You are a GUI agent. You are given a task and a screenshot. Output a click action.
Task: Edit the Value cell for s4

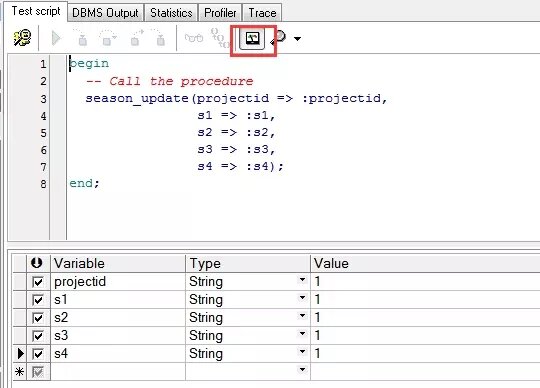coord(425,354)
